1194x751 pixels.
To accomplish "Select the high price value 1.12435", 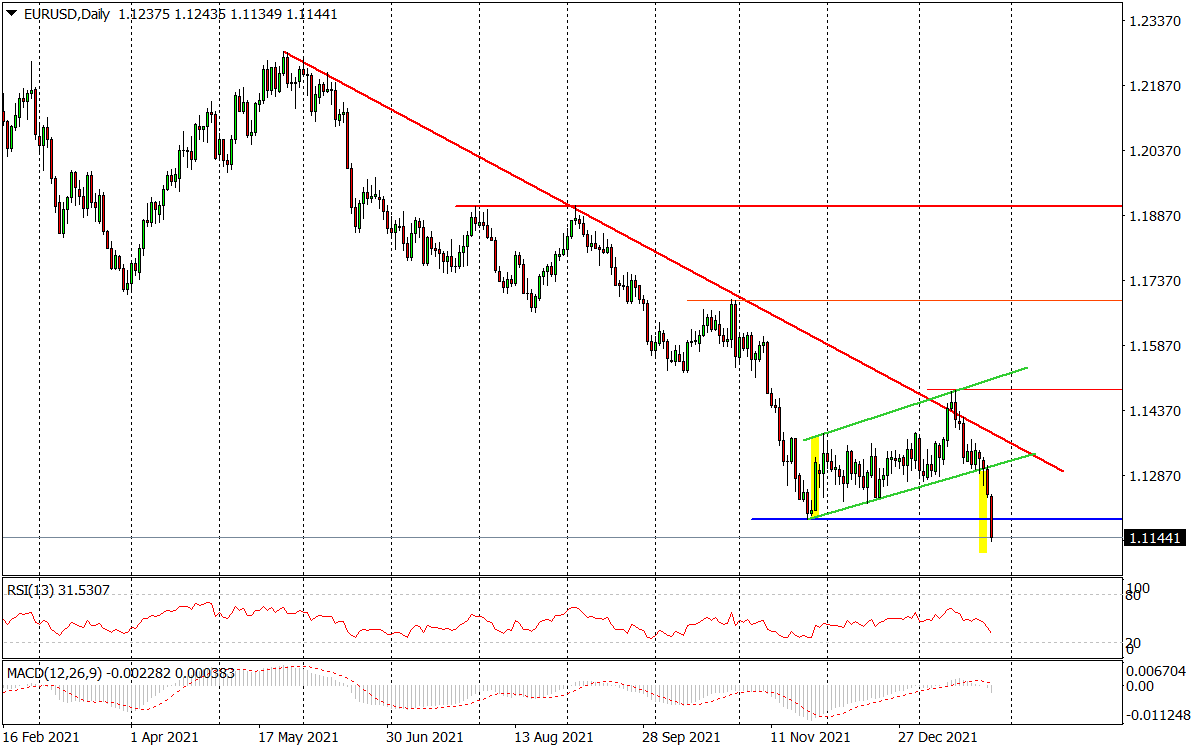I will (x=198, y=14).
